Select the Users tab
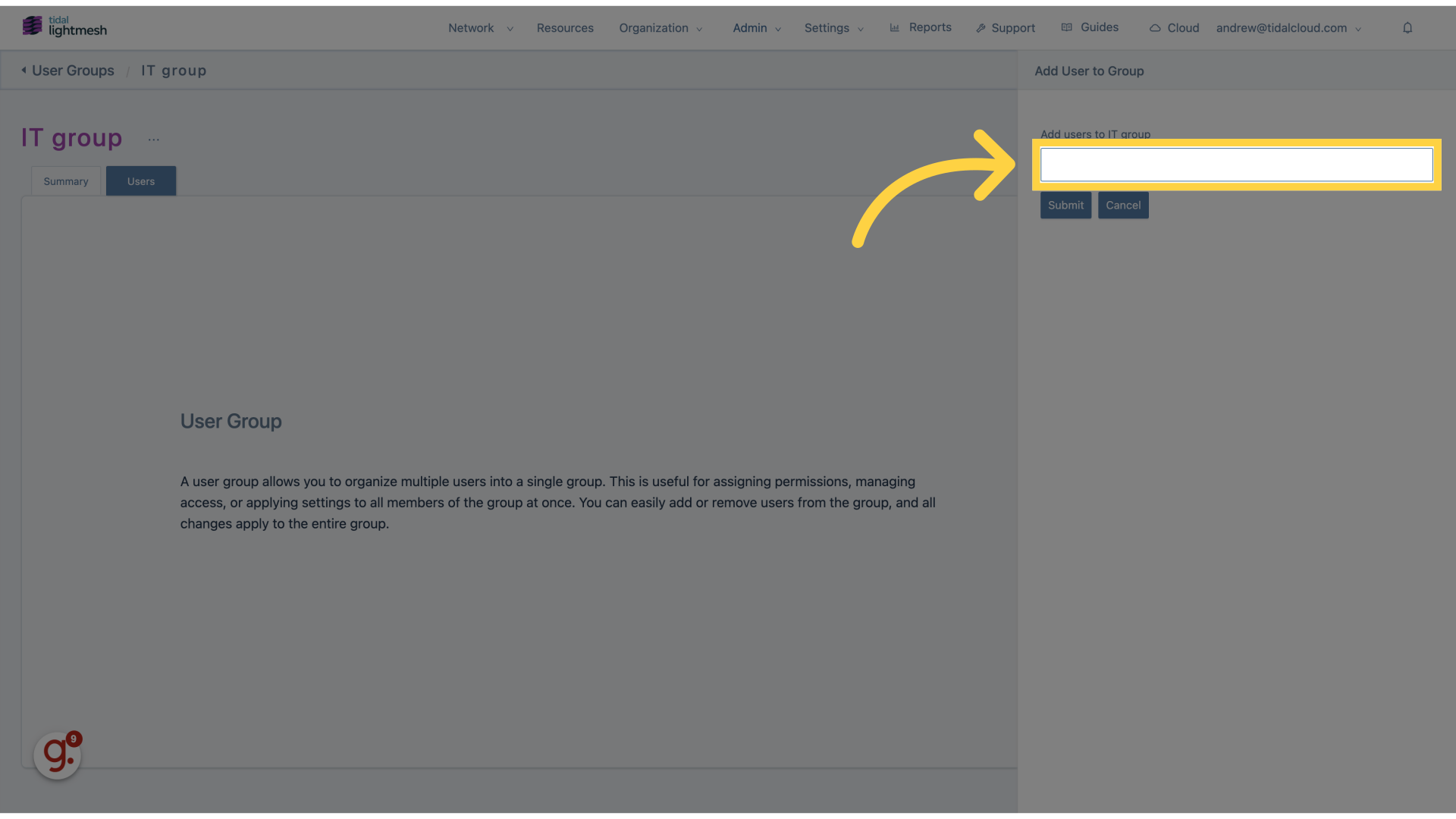Image resolution: width=1456 pixels, height=819 pixels. (x=140, y=180)
